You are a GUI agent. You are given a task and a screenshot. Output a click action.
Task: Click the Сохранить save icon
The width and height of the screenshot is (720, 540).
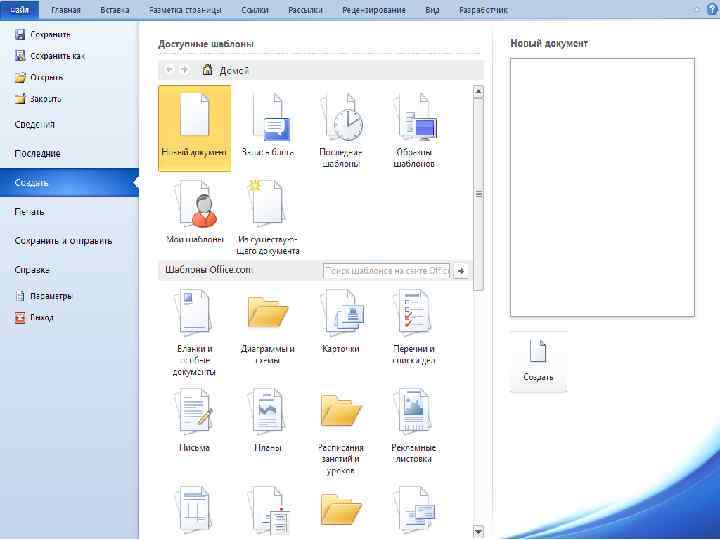[20, 34]
